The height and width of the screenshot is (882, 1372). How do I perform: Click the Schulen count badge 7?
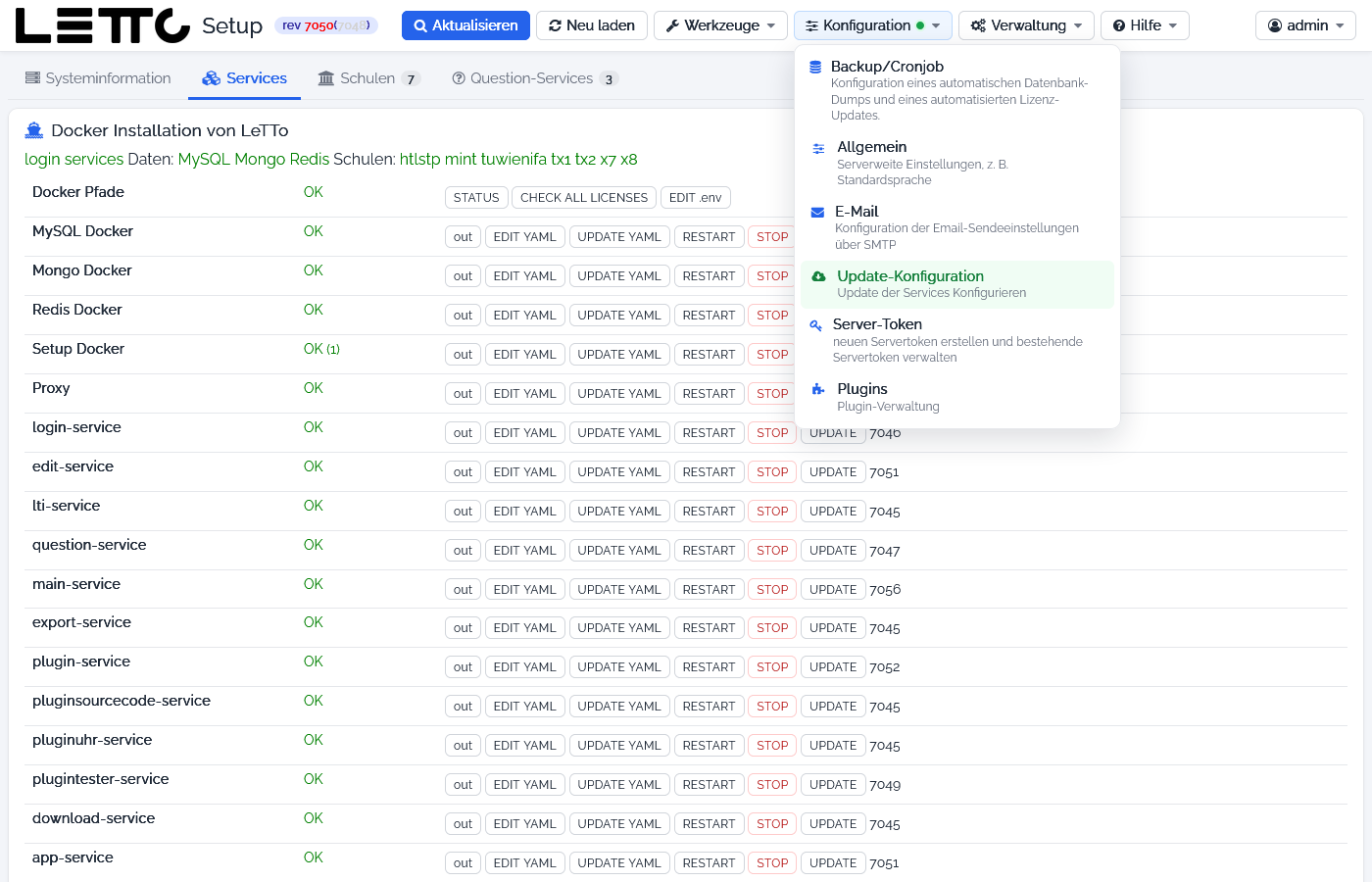coord(411,79)
